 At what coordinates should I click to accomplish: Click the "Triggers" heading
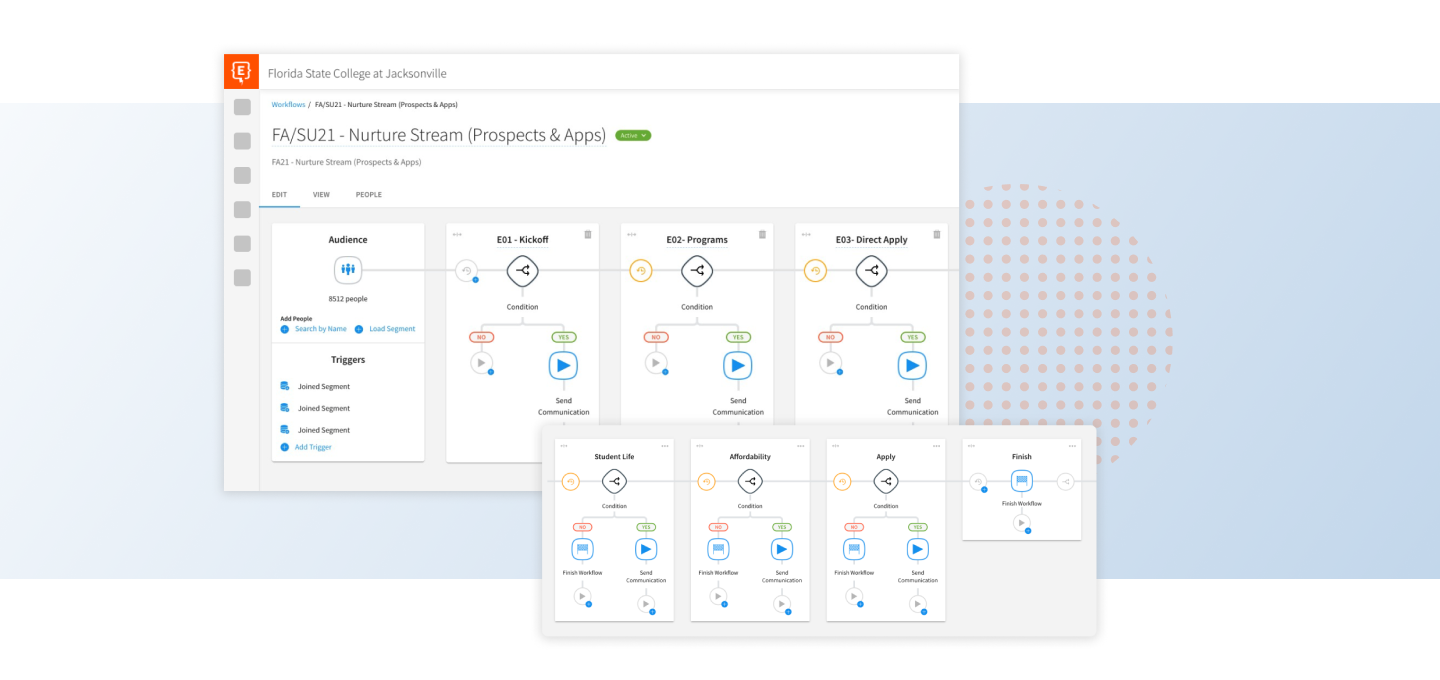point(348,359)
